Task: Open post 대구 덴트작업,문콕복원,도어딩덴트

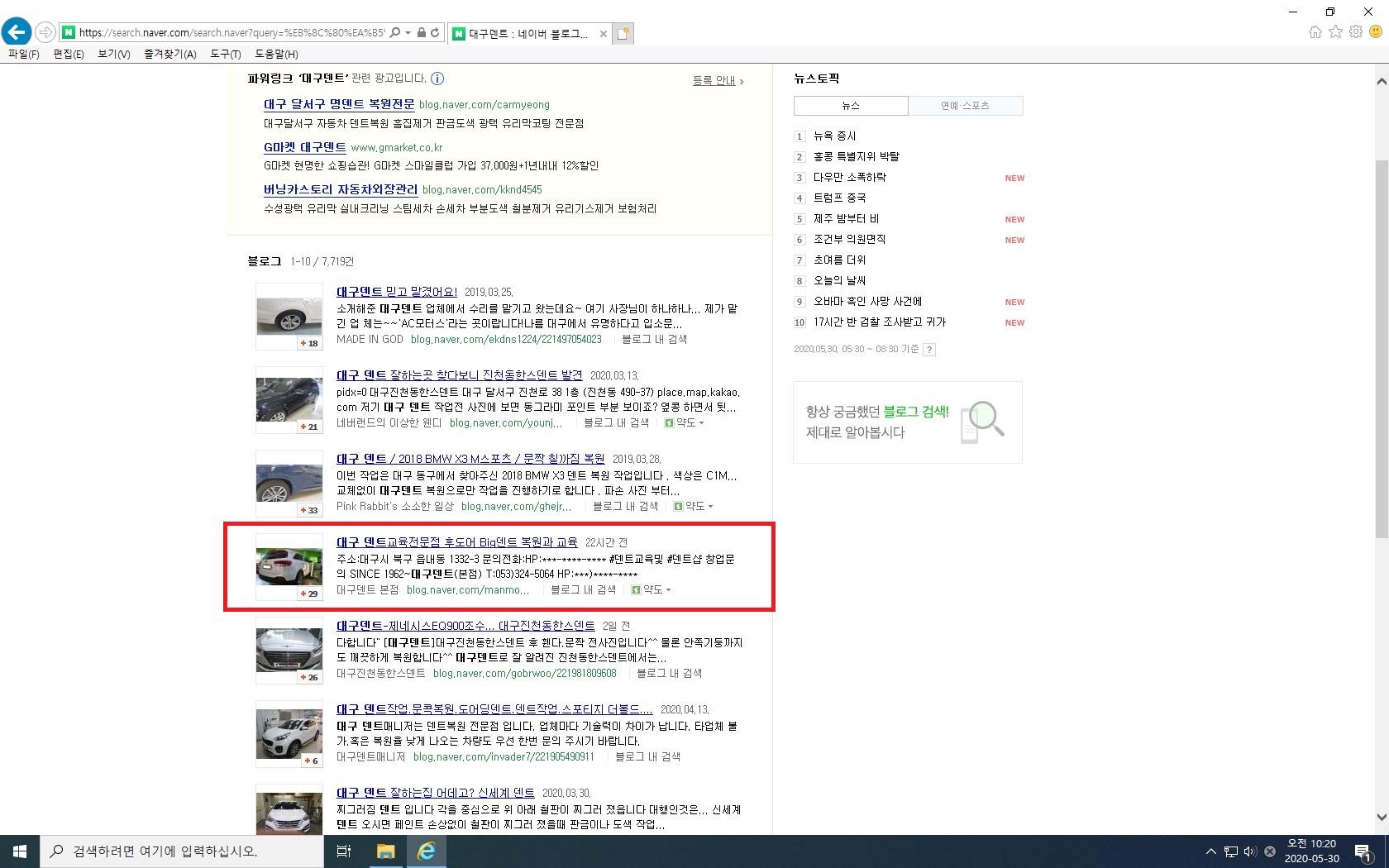Action: pos(494,709)
